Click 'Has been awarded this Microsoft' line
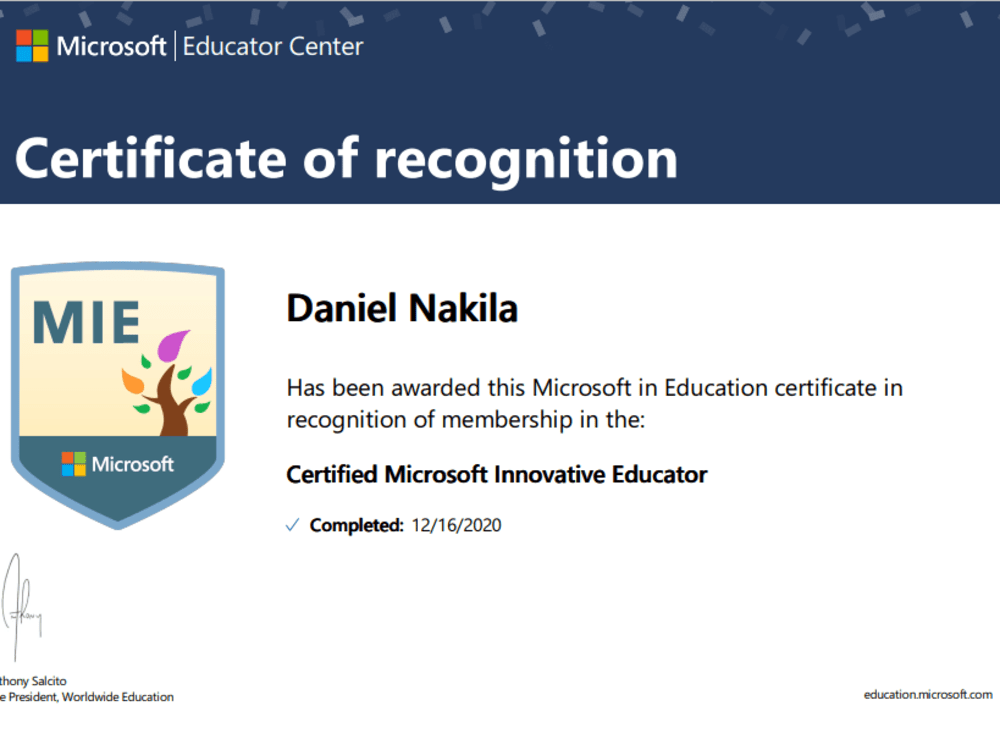 coord(594,388)
